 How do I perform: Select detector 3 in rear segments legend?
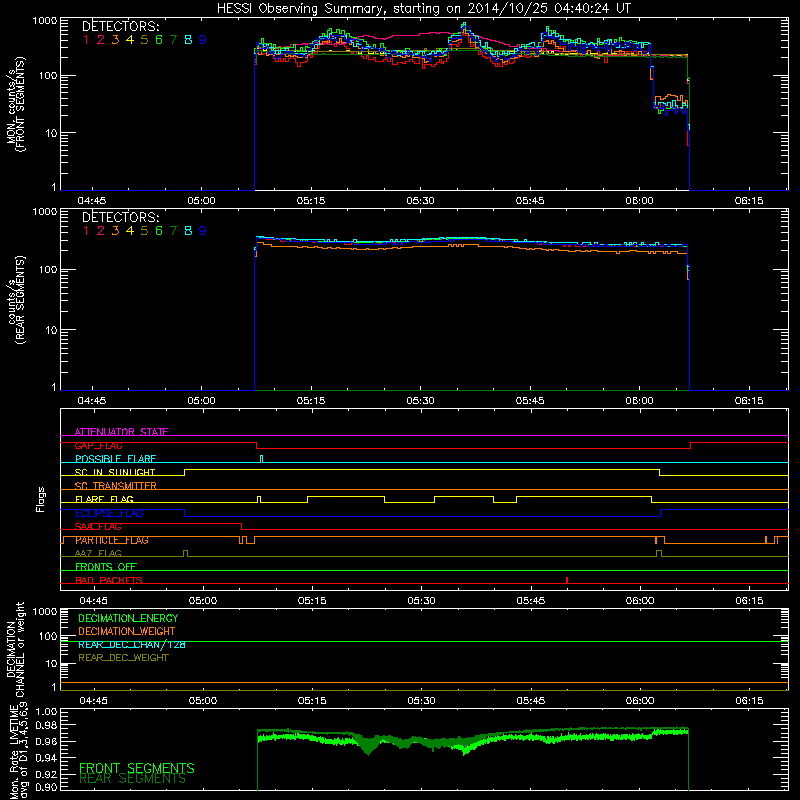[115, 231]
